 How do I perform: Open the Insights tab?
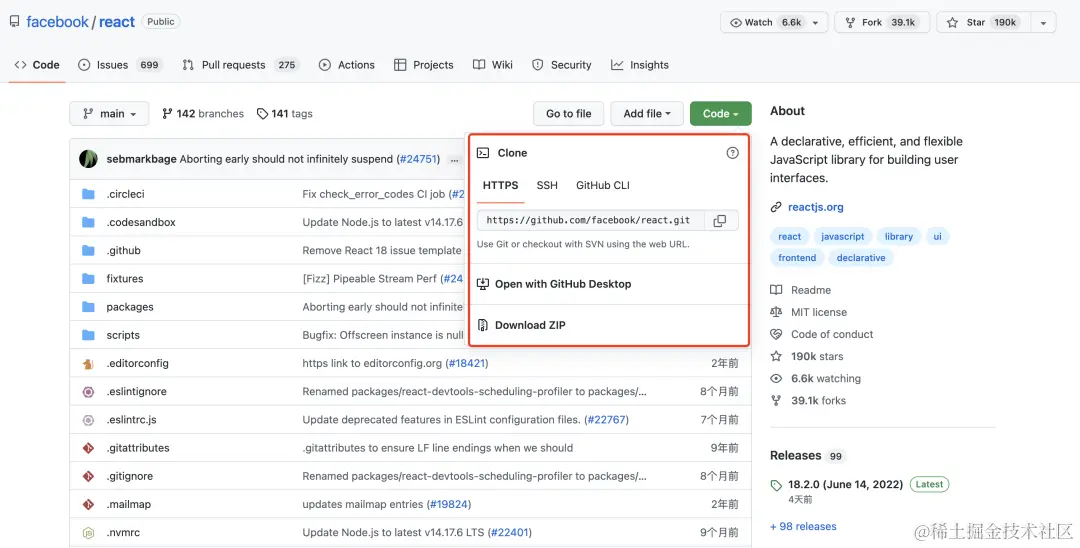(640, 65)
